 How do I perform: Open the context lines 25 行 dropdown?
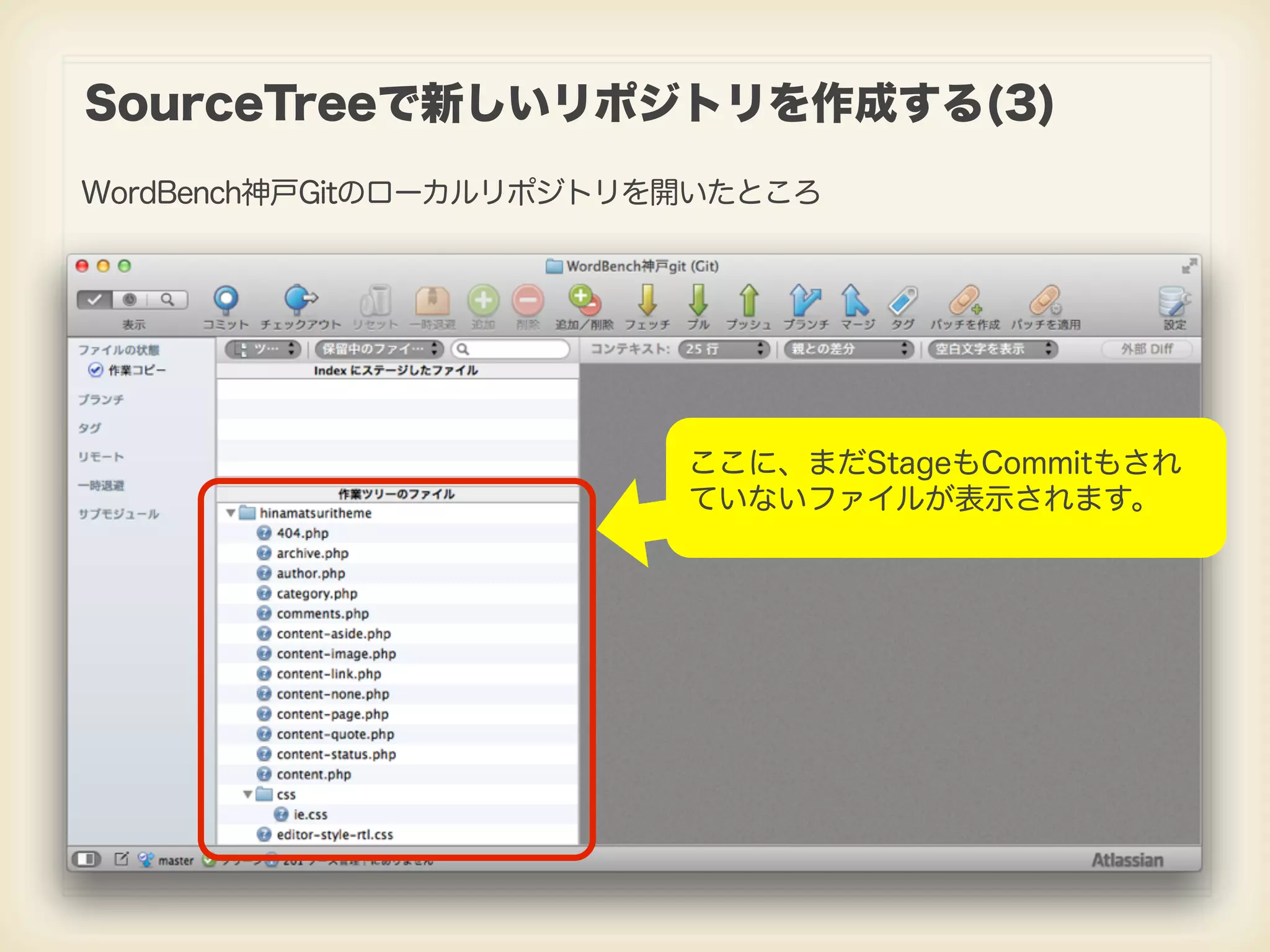coord(724,350)
